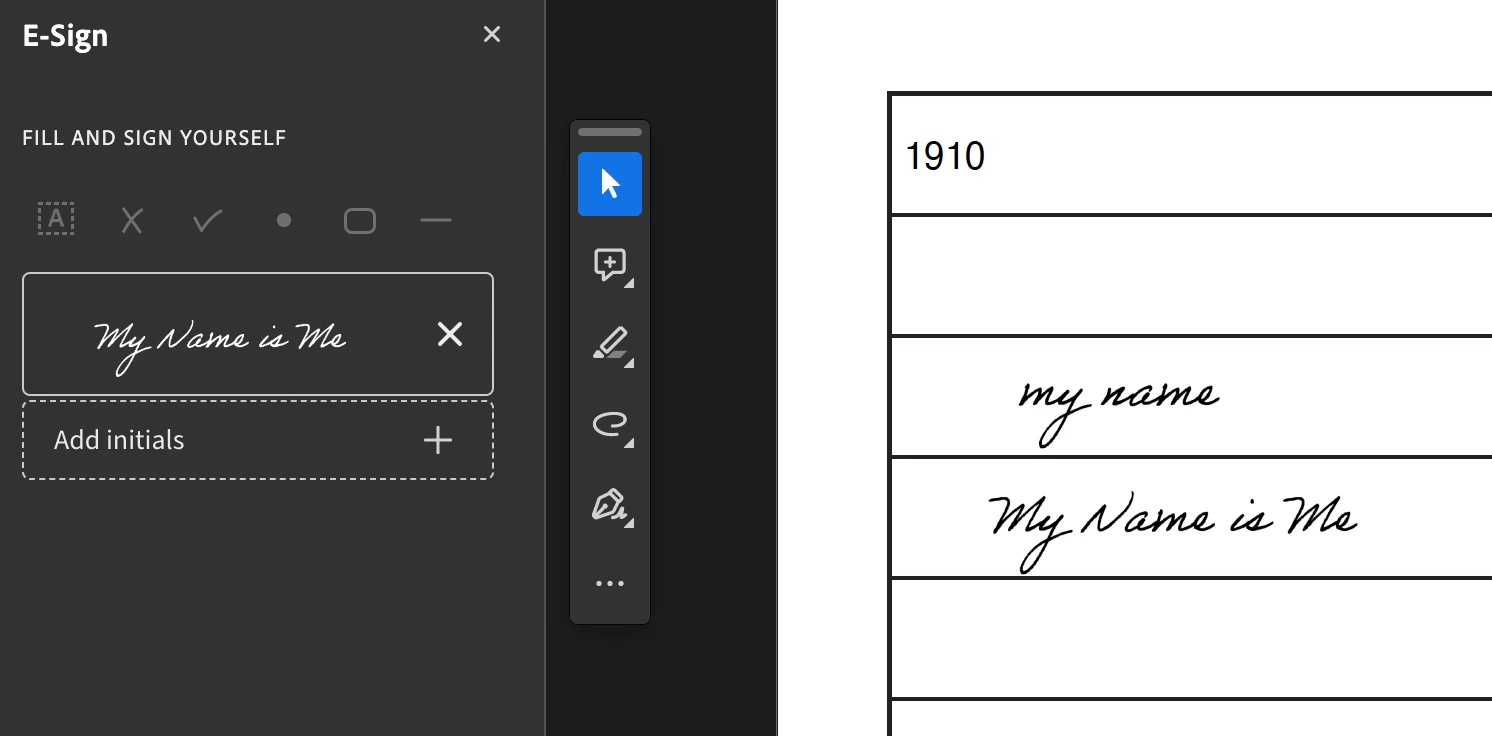1492x736 pixels.
Task: Choose the rounded rectangle fill tool
Action: tap(360, 220)
